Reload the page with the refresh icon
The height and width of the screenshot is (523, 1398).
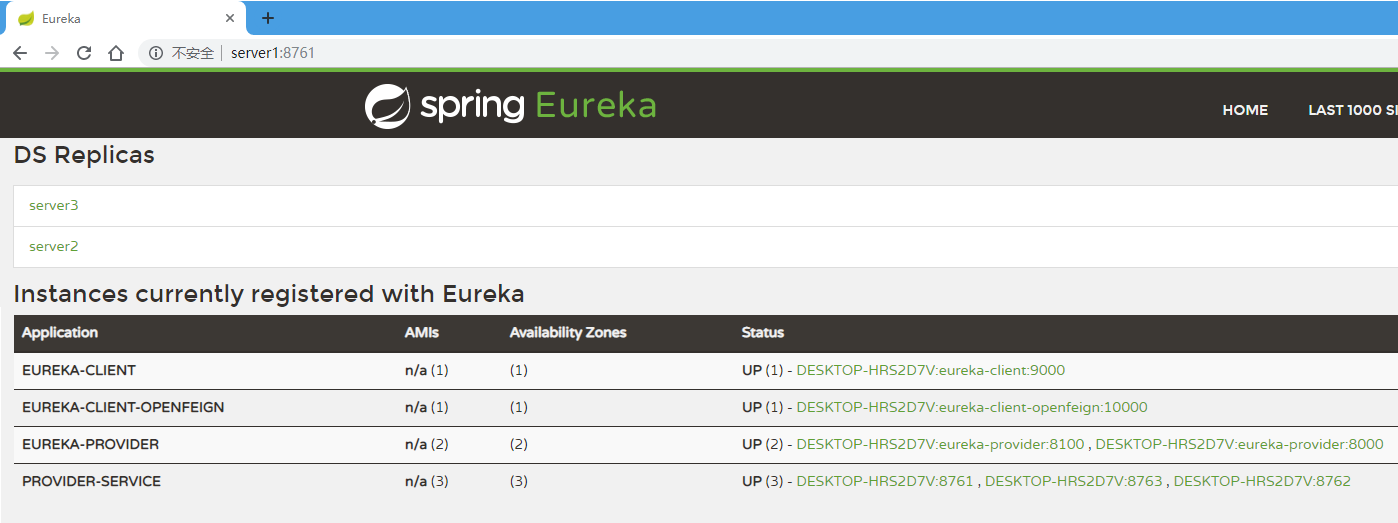coord(84,53)
